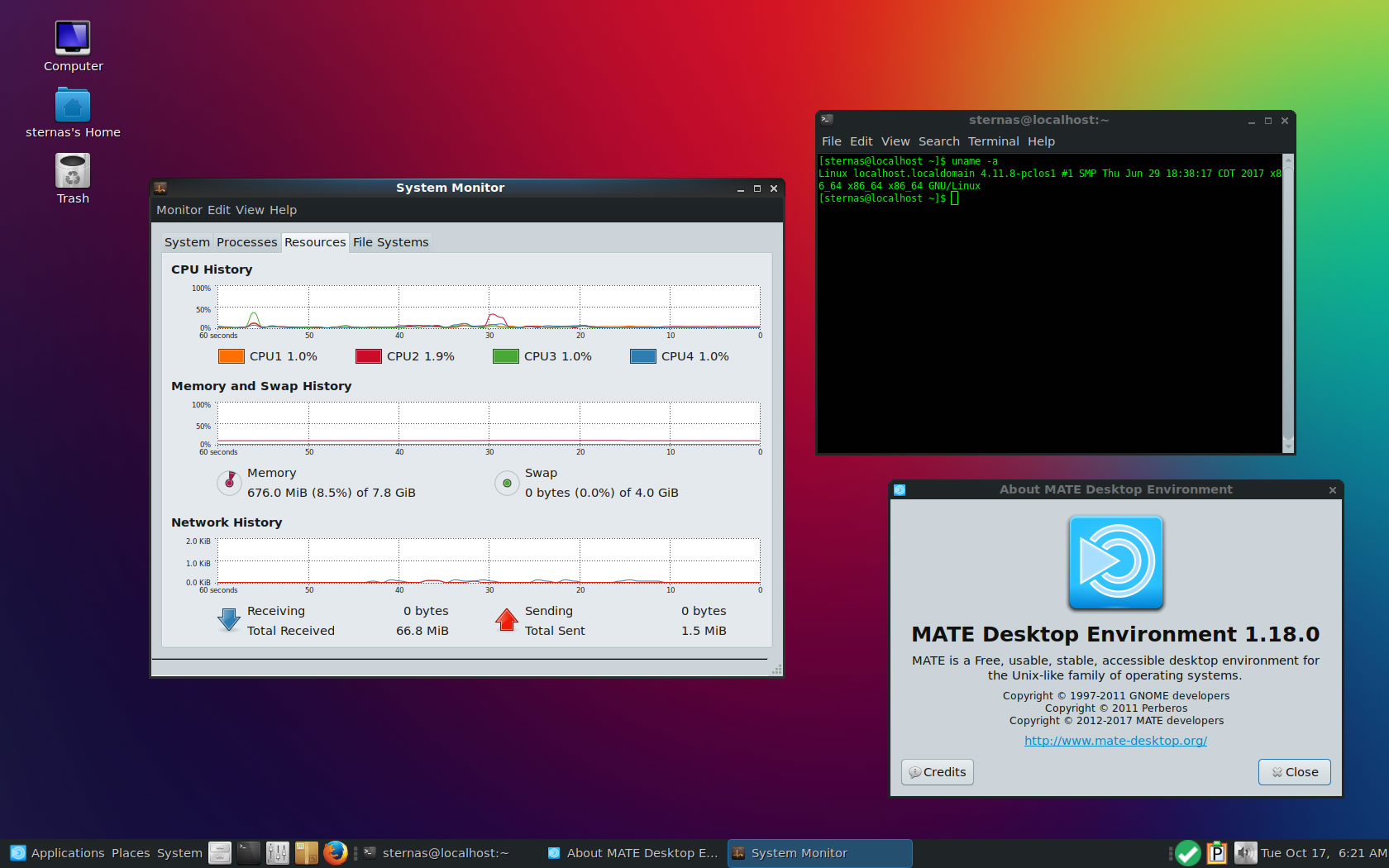1389x868 pixels.
Task: Open the control center mixer-sliders launcher
Action: click(278, 853)
